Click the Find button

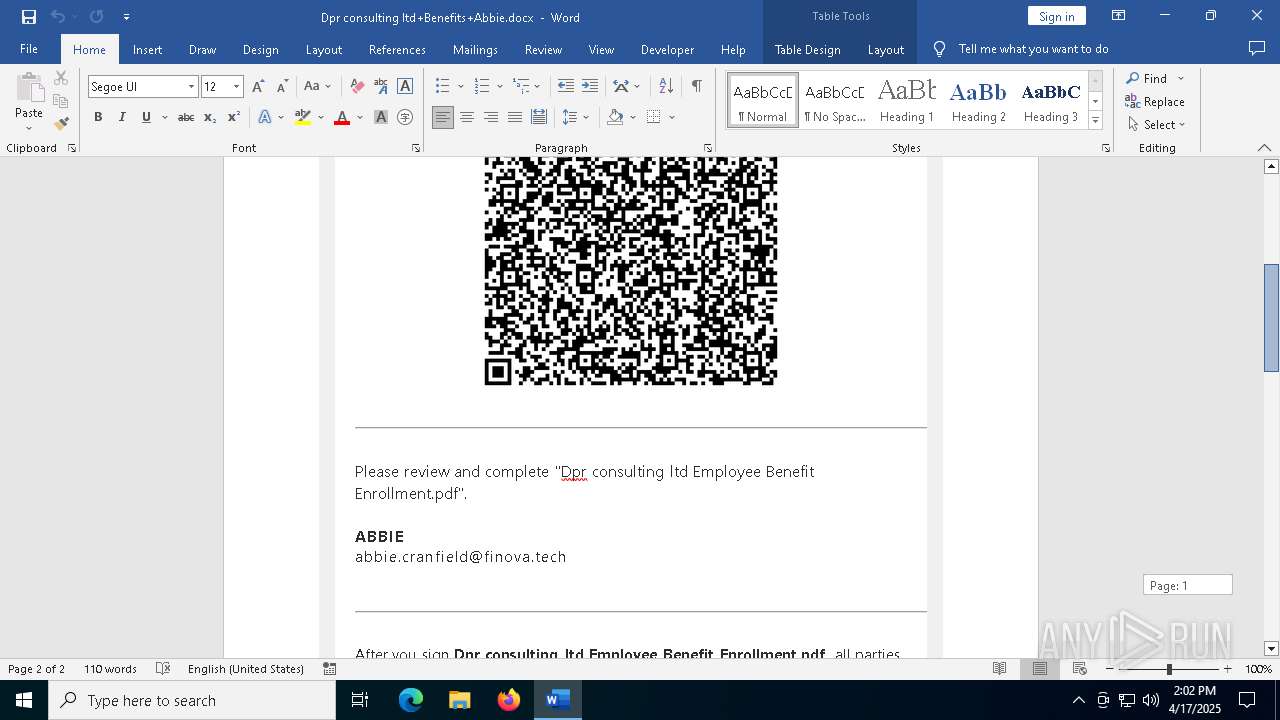tap(1146, 78)
